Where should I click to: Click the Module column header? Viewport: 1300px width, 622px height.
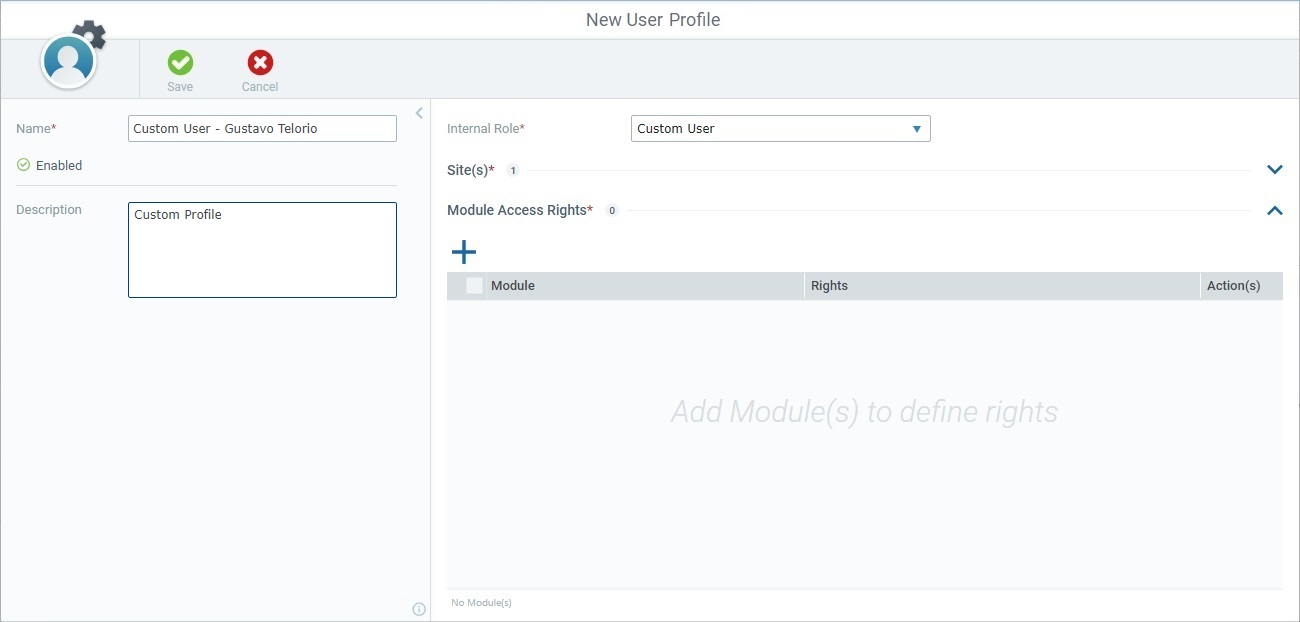click(512, 285)
